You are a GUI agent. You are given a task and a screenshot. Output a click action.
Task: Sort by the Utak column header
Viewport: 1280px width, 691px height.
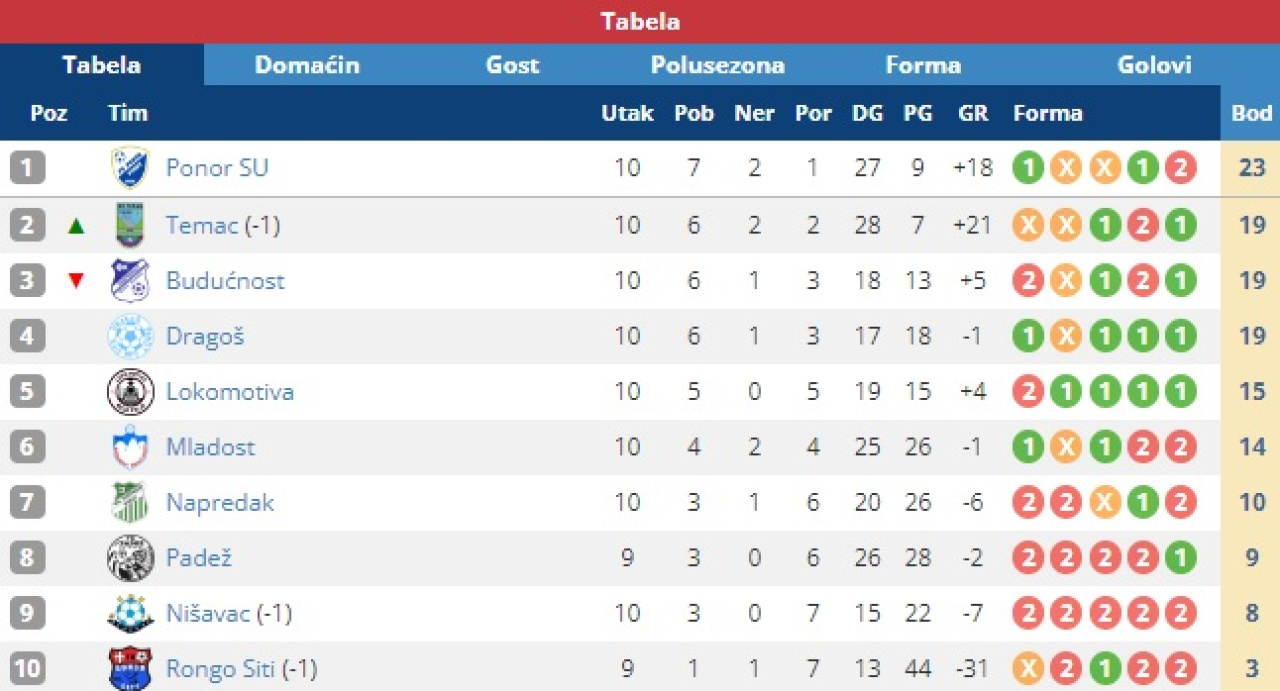coord(627,113)
